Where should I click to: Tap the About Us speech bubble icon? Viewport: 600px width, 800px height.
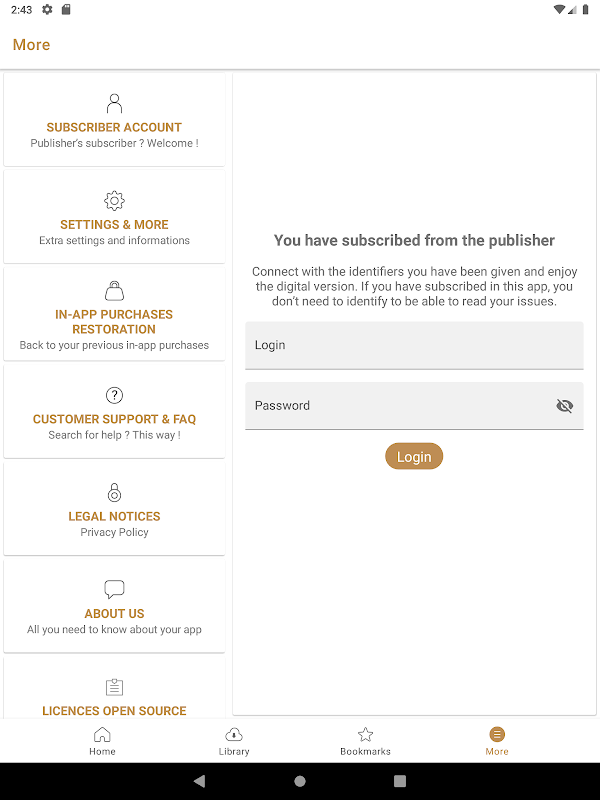114,589
